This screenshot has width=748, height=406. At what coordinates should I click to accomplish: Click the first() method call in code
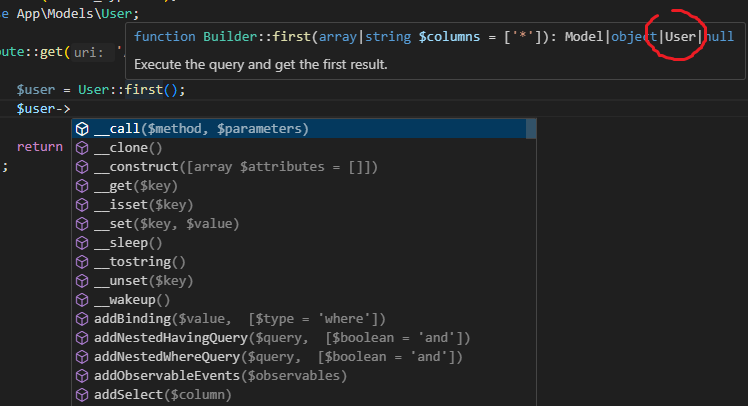coord(147,89)
